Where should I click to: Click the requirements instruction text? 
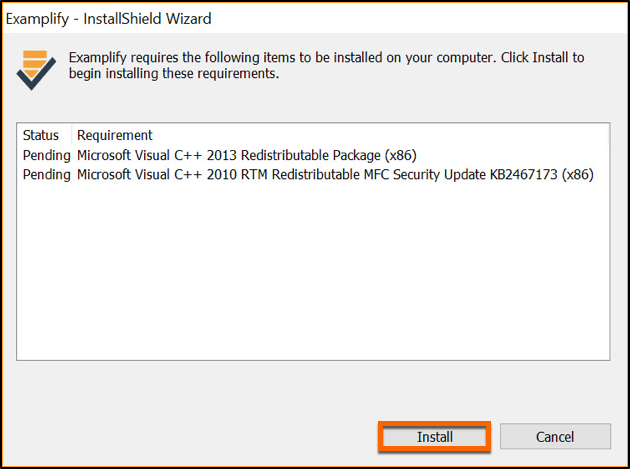[320, 65]
